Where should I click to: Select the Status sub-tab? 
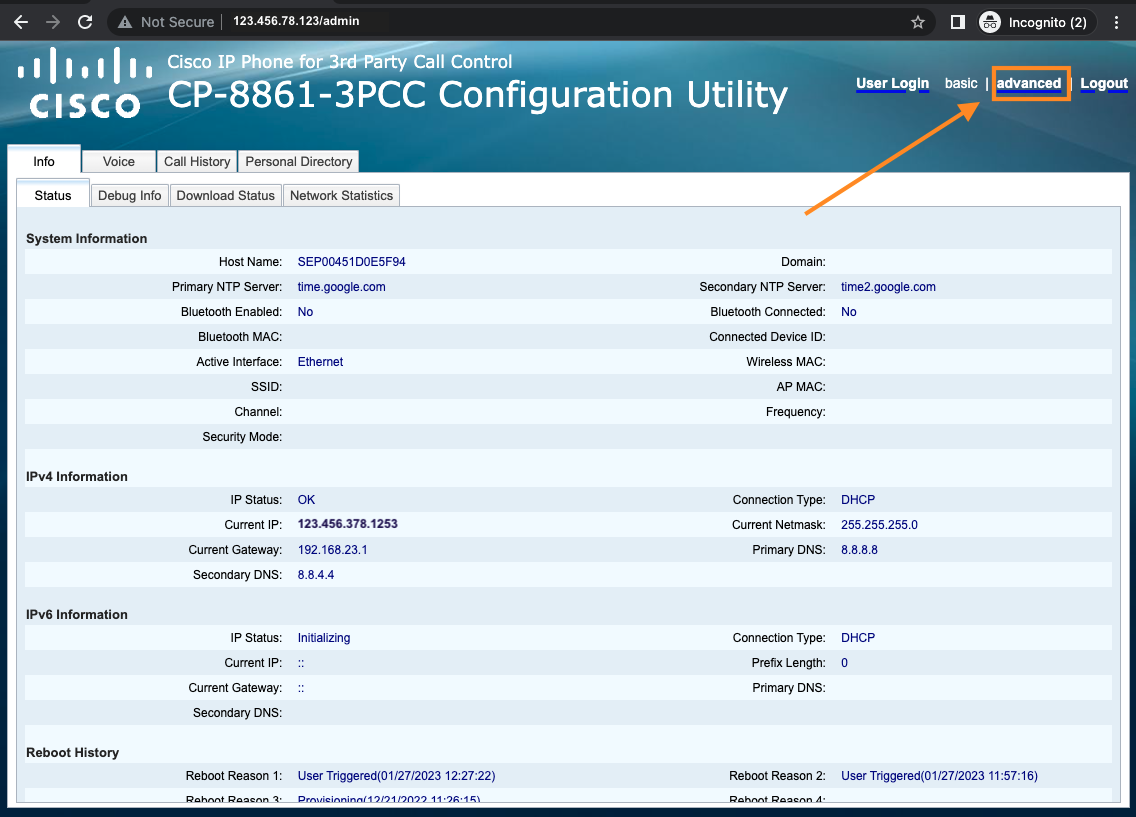pos(53,196)
